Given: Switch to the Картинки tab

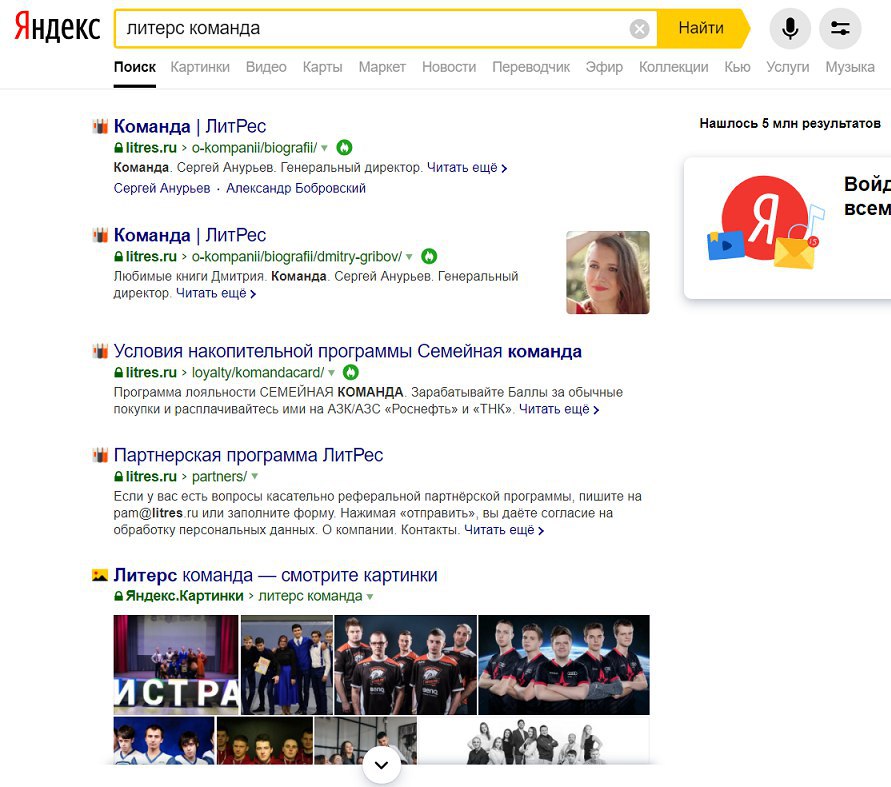Looking at the screenshot, I should [200, 67].
